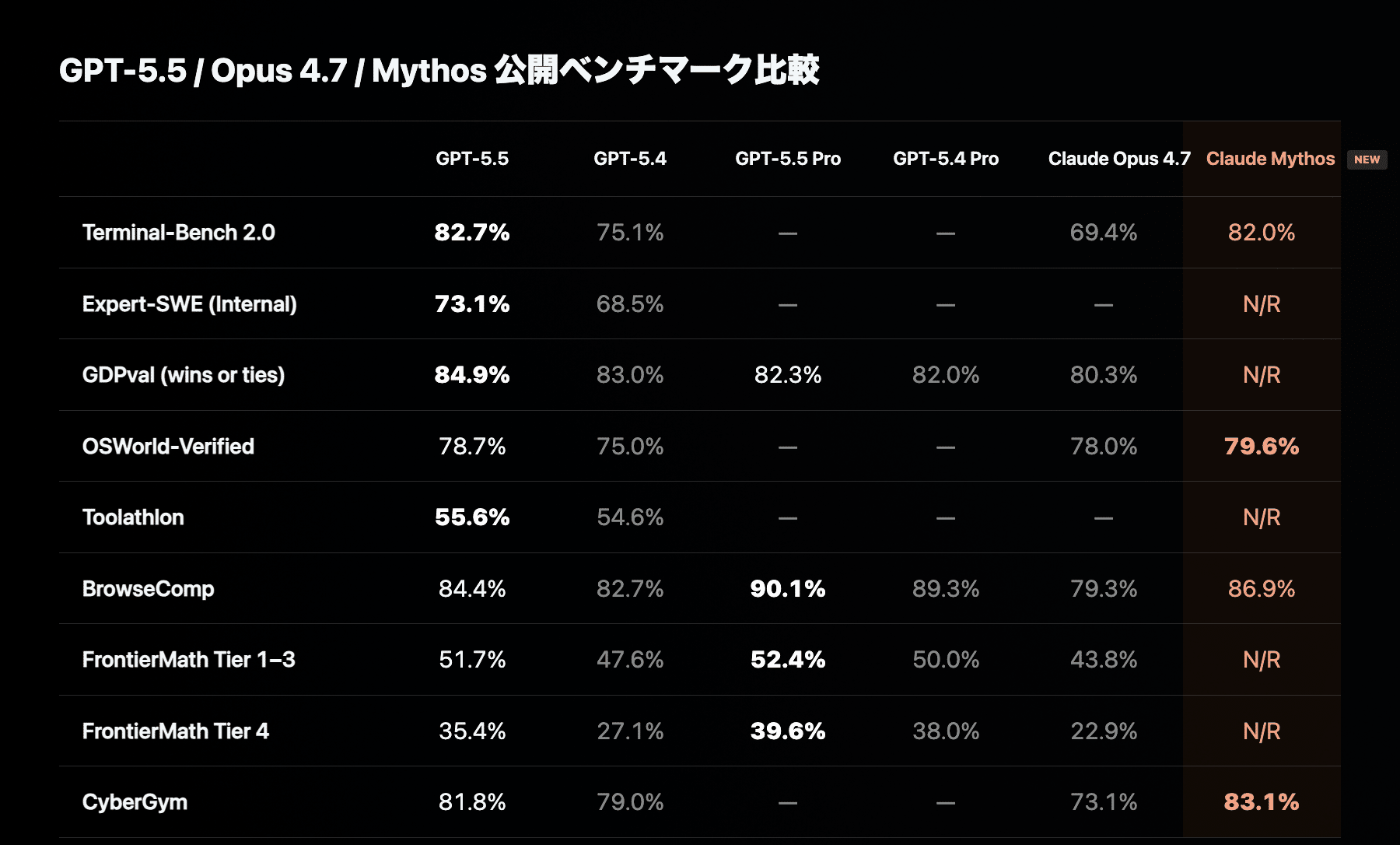Click Claude Mythos's 83.1% CyberGym score
This screenshot has width=1400, height=845.
[1261, 802]
